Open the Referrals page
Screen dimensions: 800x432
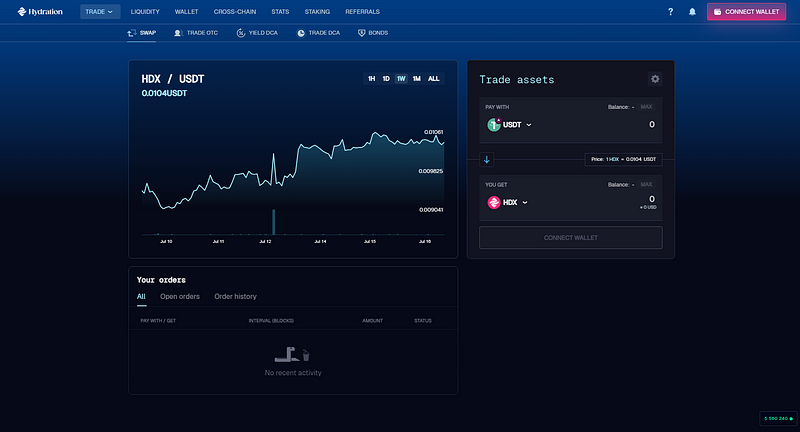(362, 12)
